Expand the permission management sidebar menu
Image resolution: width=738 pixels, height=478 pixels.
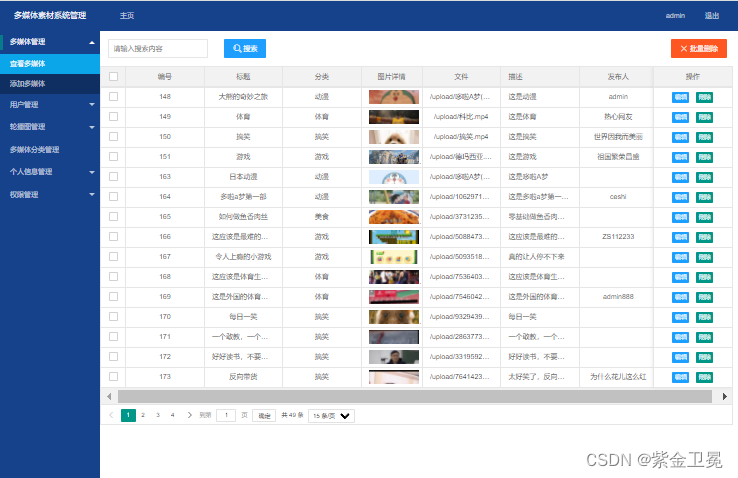pyautogui.click(x=50, y=194)
